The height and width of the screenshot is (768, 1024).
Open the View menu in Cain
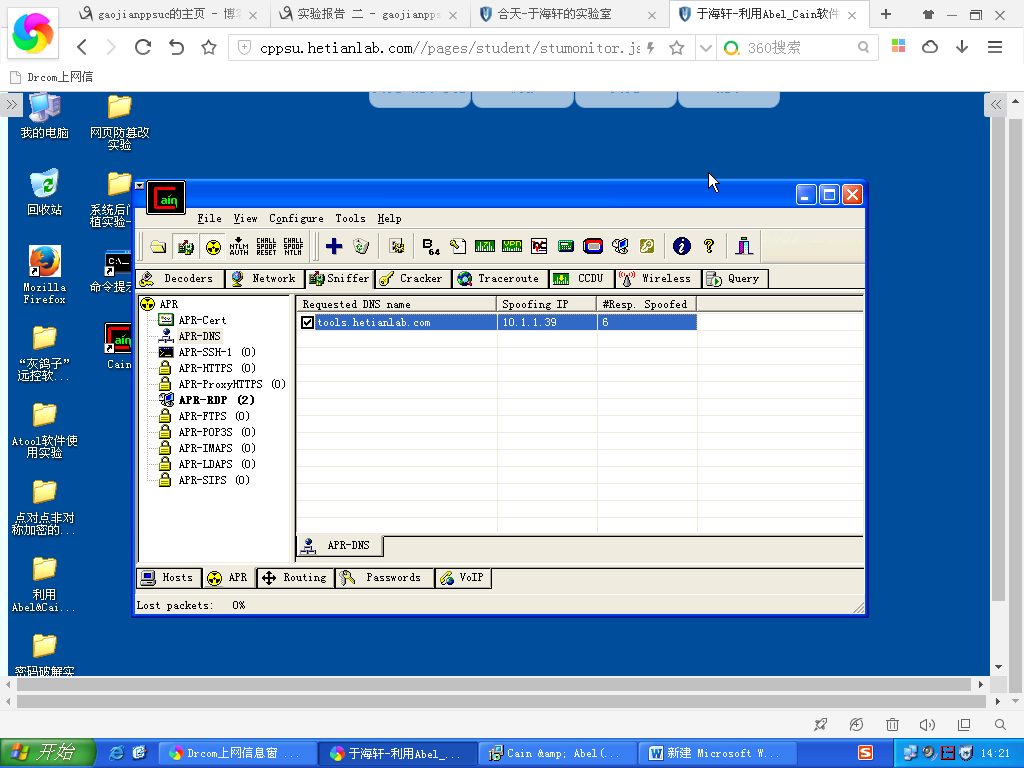pyautogui.click(x=246, y=219)
